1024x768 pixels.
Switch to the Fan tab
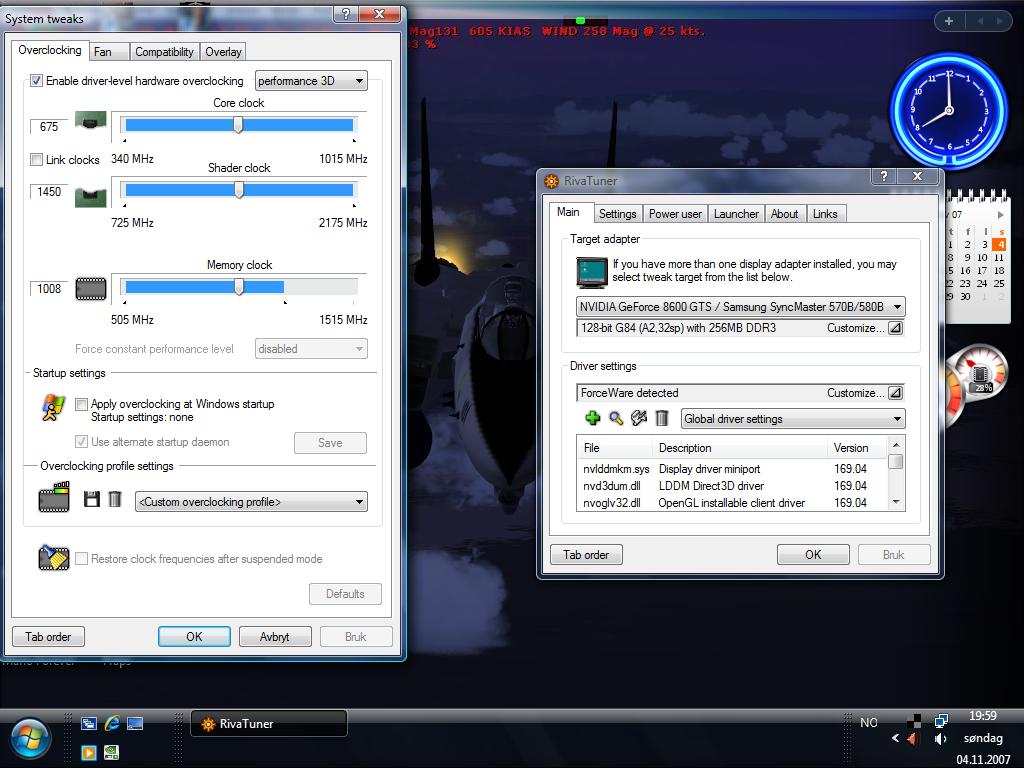108,52
